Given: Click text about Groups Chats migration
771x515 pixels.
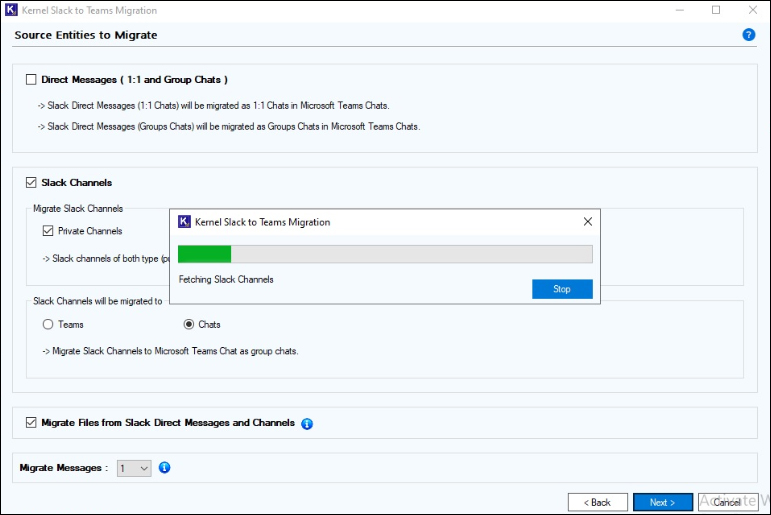Looking at the screenshot, I should coord(229,126).
